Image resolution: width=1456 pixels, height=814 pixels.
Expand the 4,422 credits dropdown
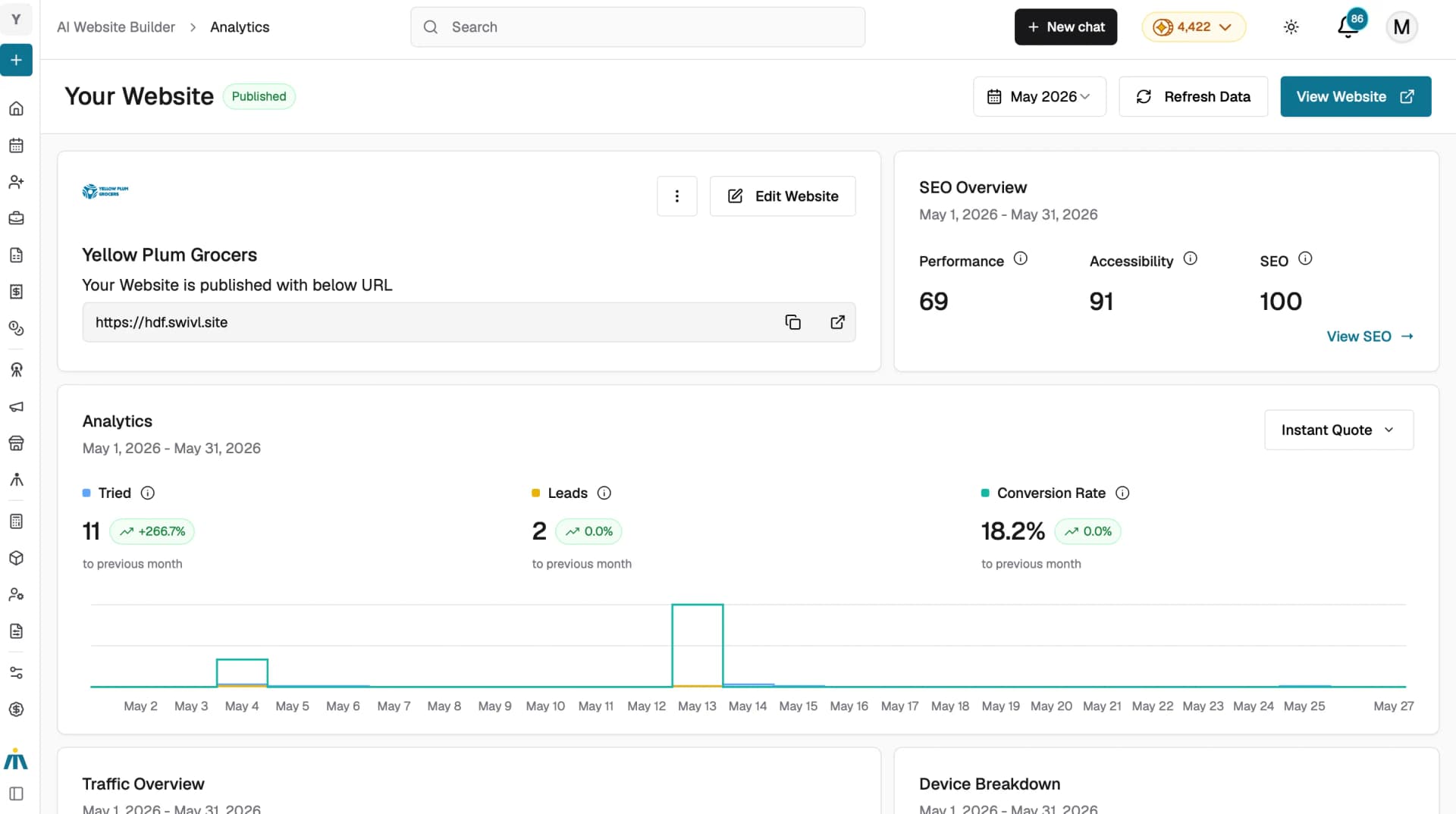(1194, 27)
